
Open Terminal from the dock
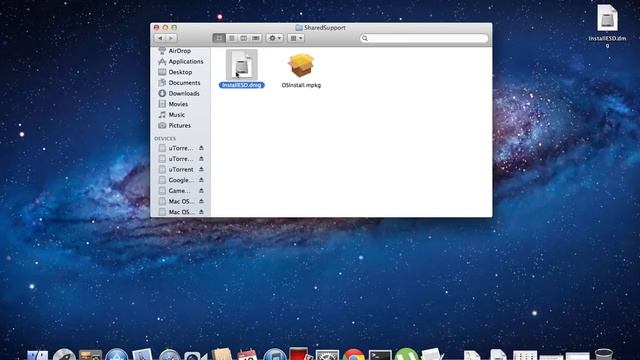tap(380, 355)
